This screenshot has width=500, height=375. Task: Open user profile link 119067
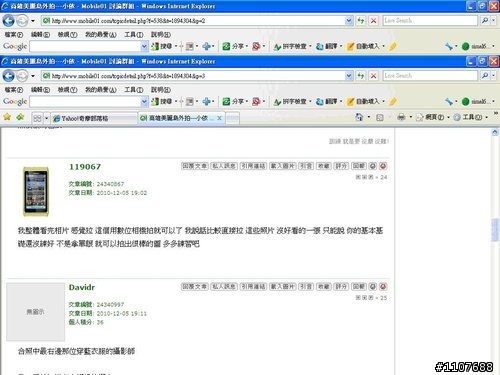pyautogui.click(x=85, y=167)
